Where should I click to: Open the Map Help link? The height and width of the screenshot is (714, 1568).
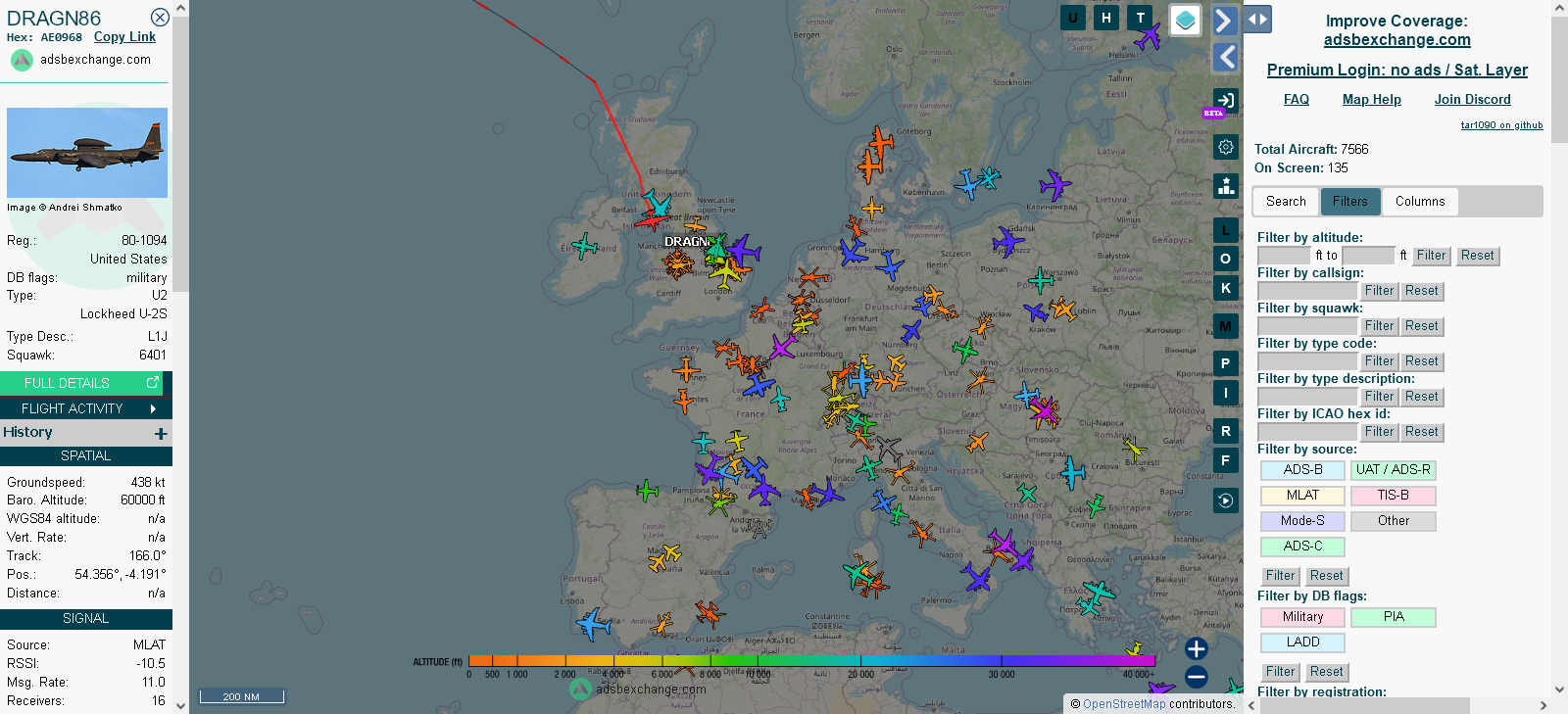tap(1372, 100)
